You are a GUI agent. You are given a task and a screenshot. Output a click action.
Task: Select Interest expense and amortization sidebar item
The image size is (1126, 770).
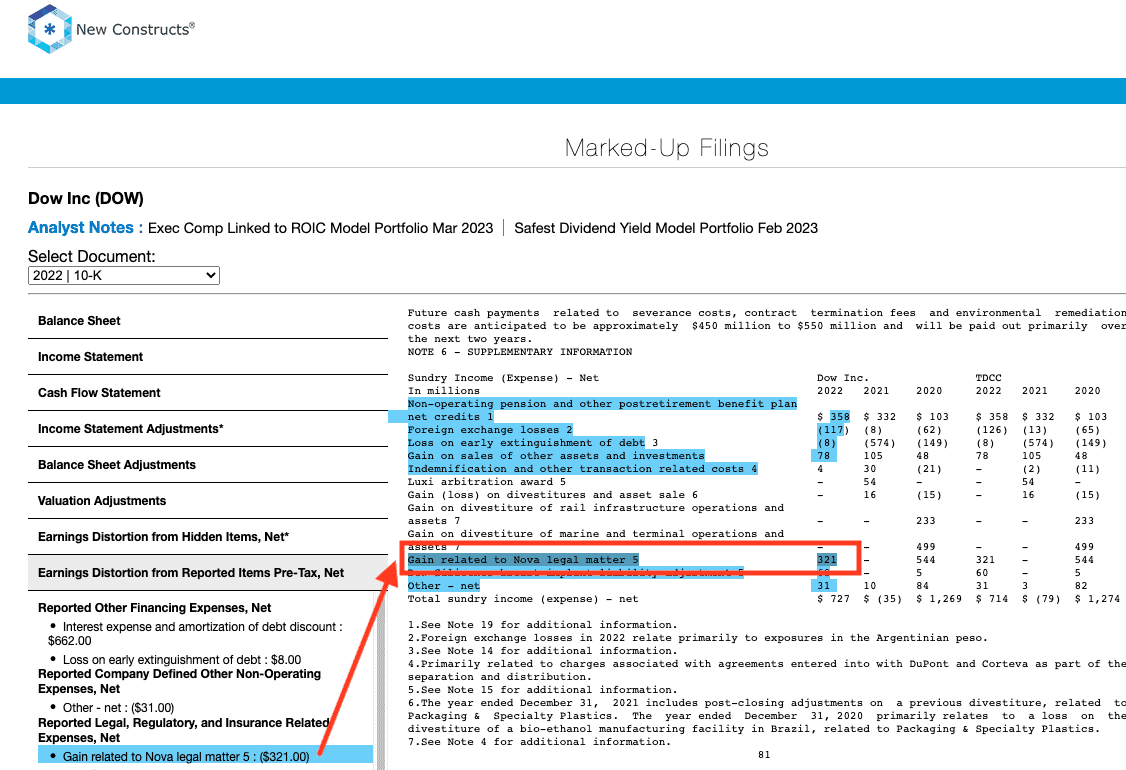195,634
